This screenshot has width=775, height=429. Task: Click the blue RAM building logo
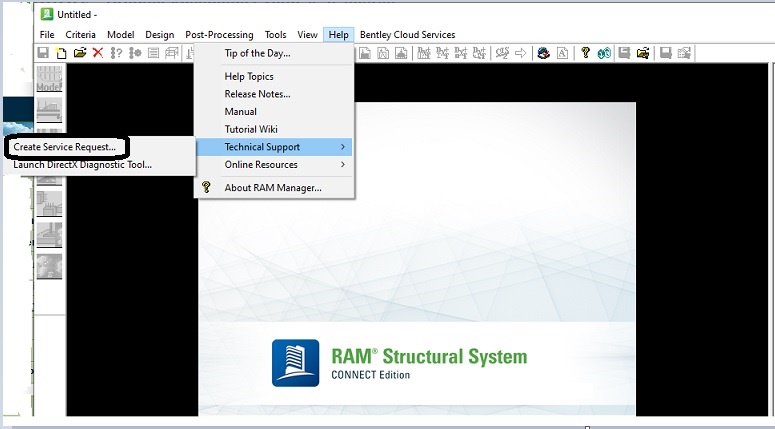296,363
